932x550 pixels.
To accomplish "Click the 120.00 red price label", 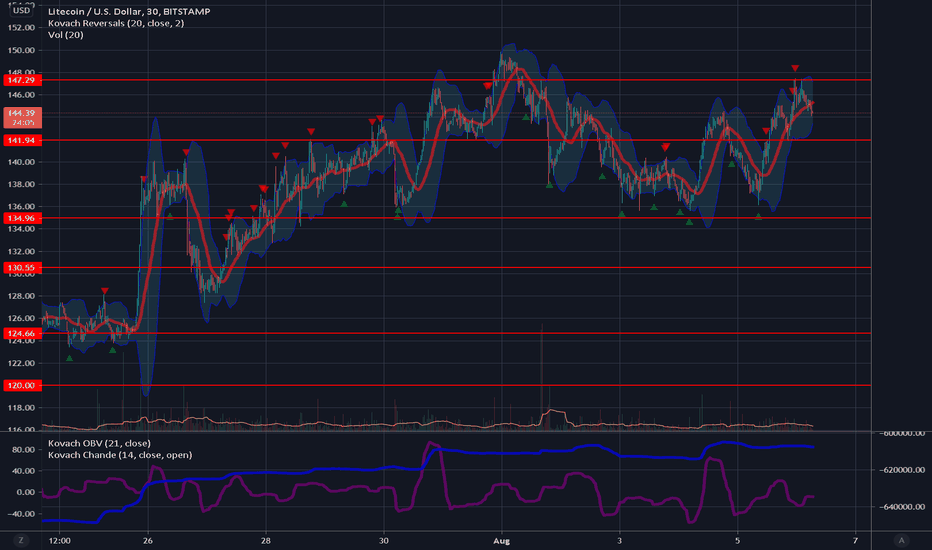I will 21,385.
